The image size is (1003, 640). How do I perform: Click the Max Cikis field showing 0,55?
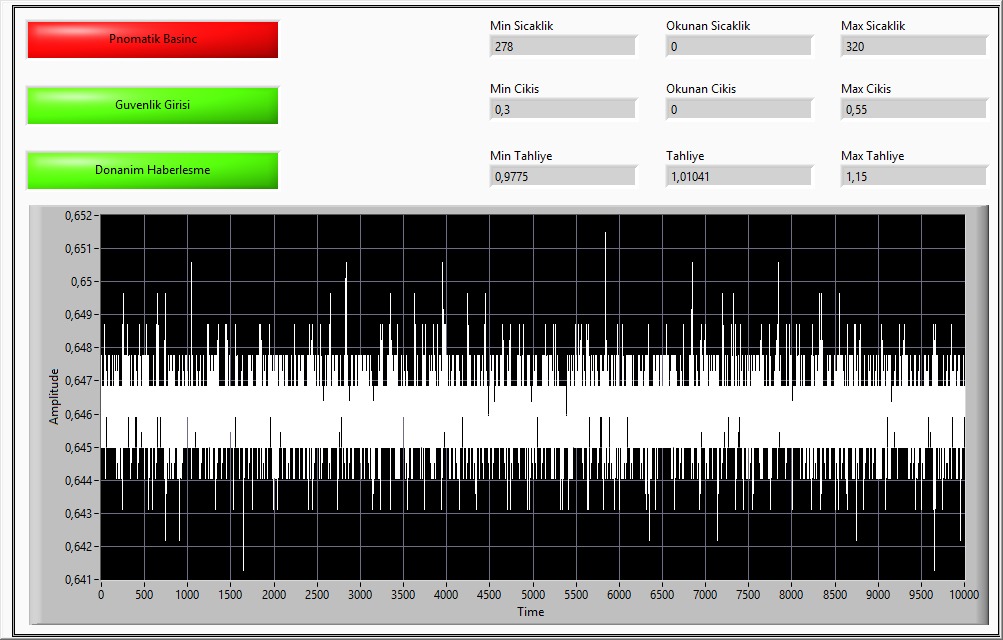coord(913,109)
